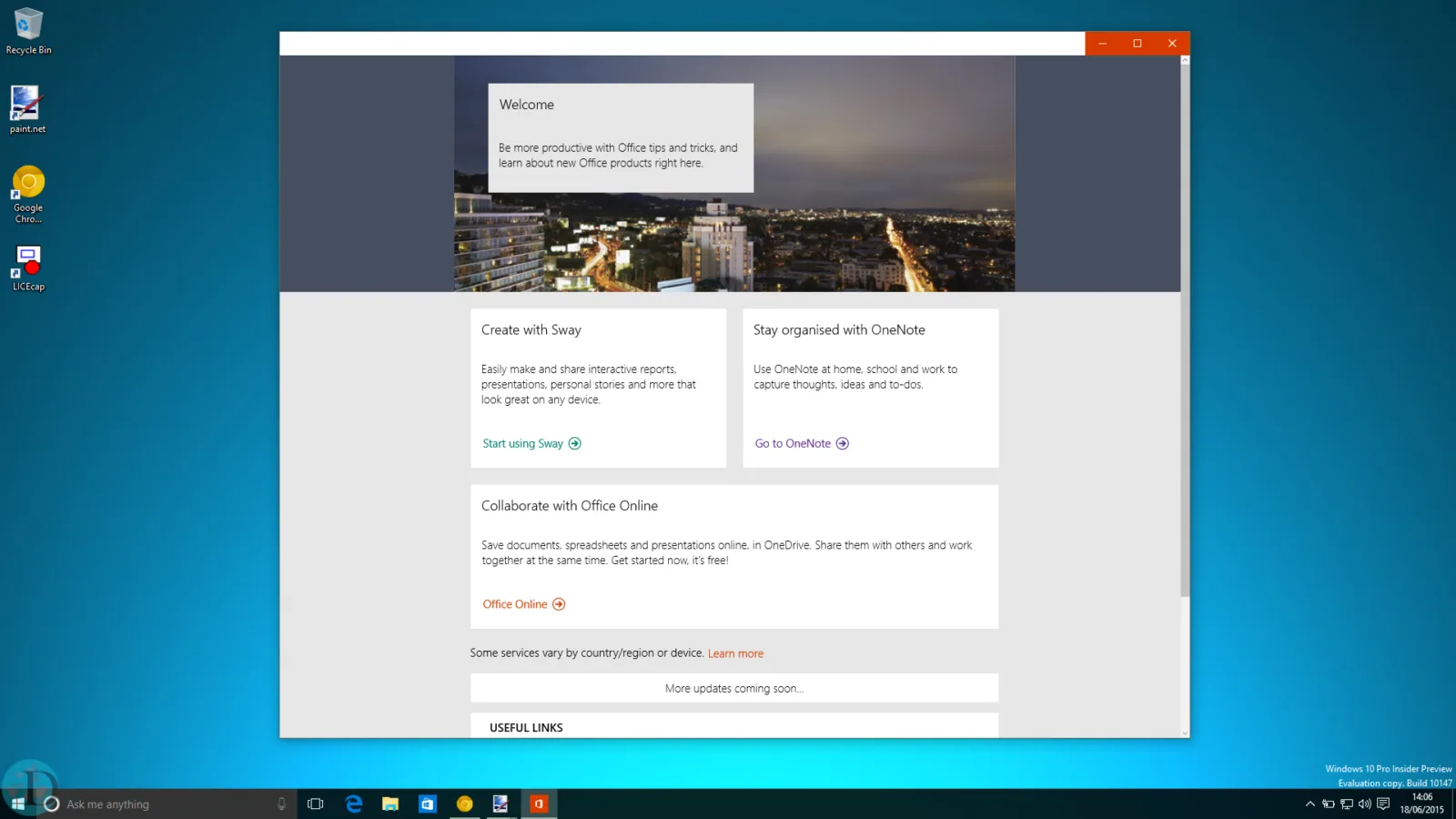Select the Google Chrome desktop shortcut

pos(28,195)
